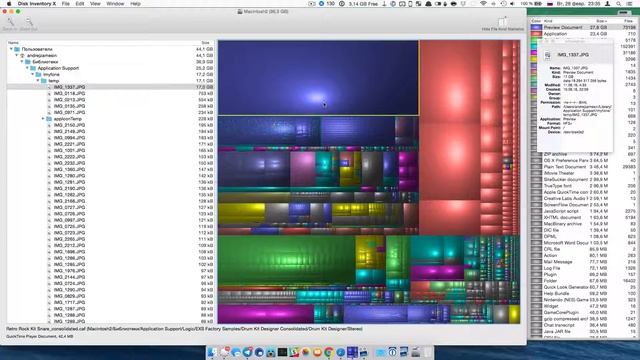The image size is (640, 360).
Task: Select the IMG_1337.JPG row in tree
Action: coord(110,87)
